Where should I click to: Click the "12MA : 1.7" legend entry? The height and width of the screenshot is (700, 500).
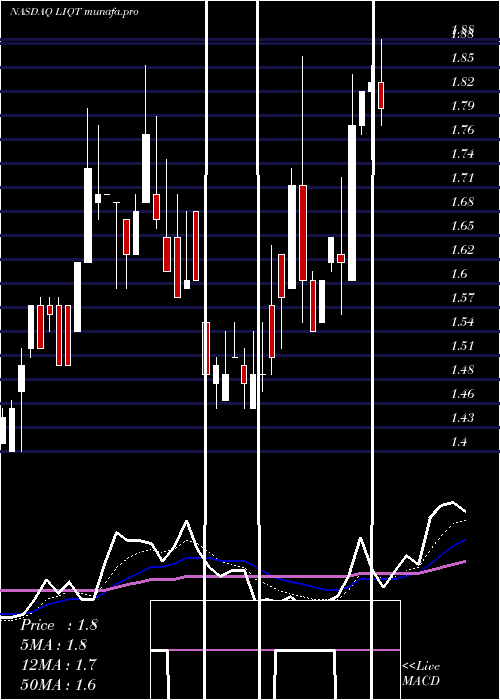(x=58, y=665)
